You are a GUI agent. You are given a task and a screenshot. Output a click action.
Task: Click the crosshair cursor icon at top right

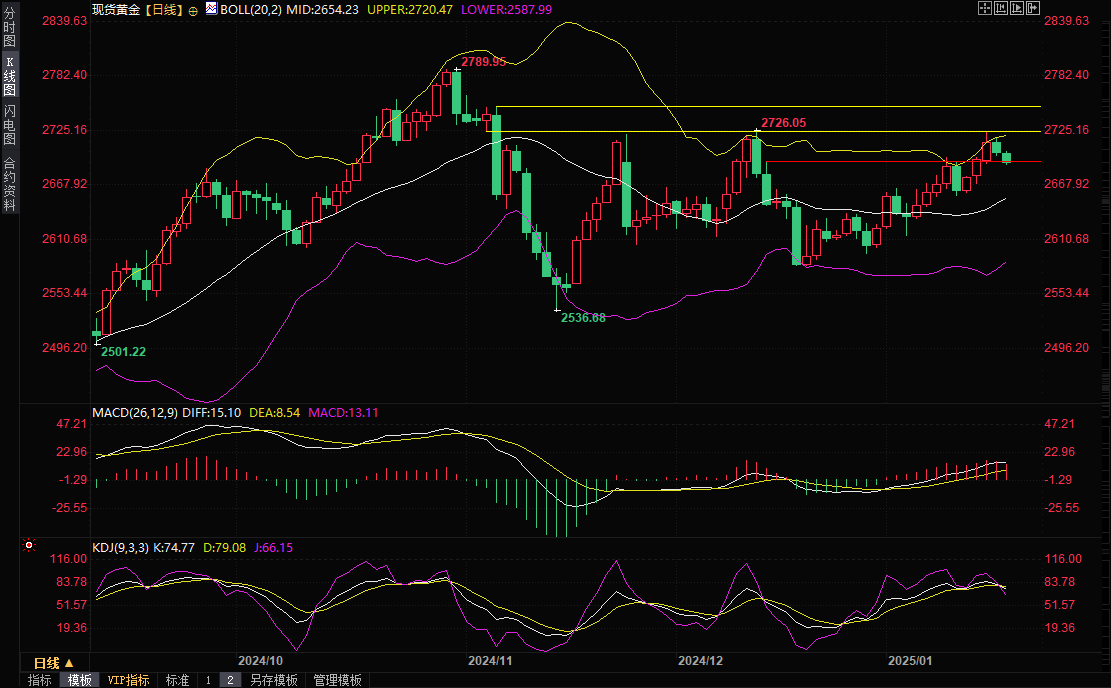[984, 8]
